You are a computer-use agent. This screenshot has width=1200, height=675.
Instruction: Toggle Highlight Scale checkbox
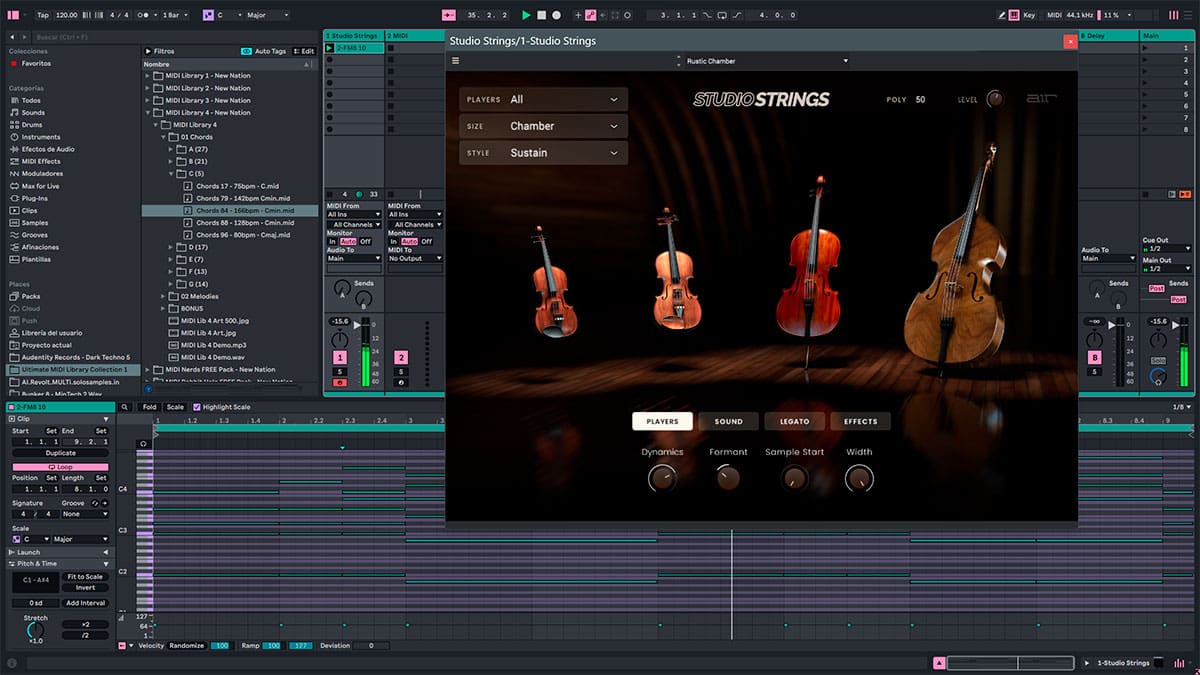[197, 407]
